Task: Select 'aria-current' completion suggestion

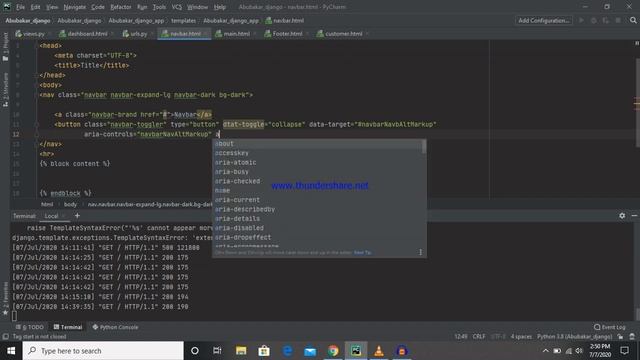Action: coord(317,200)
